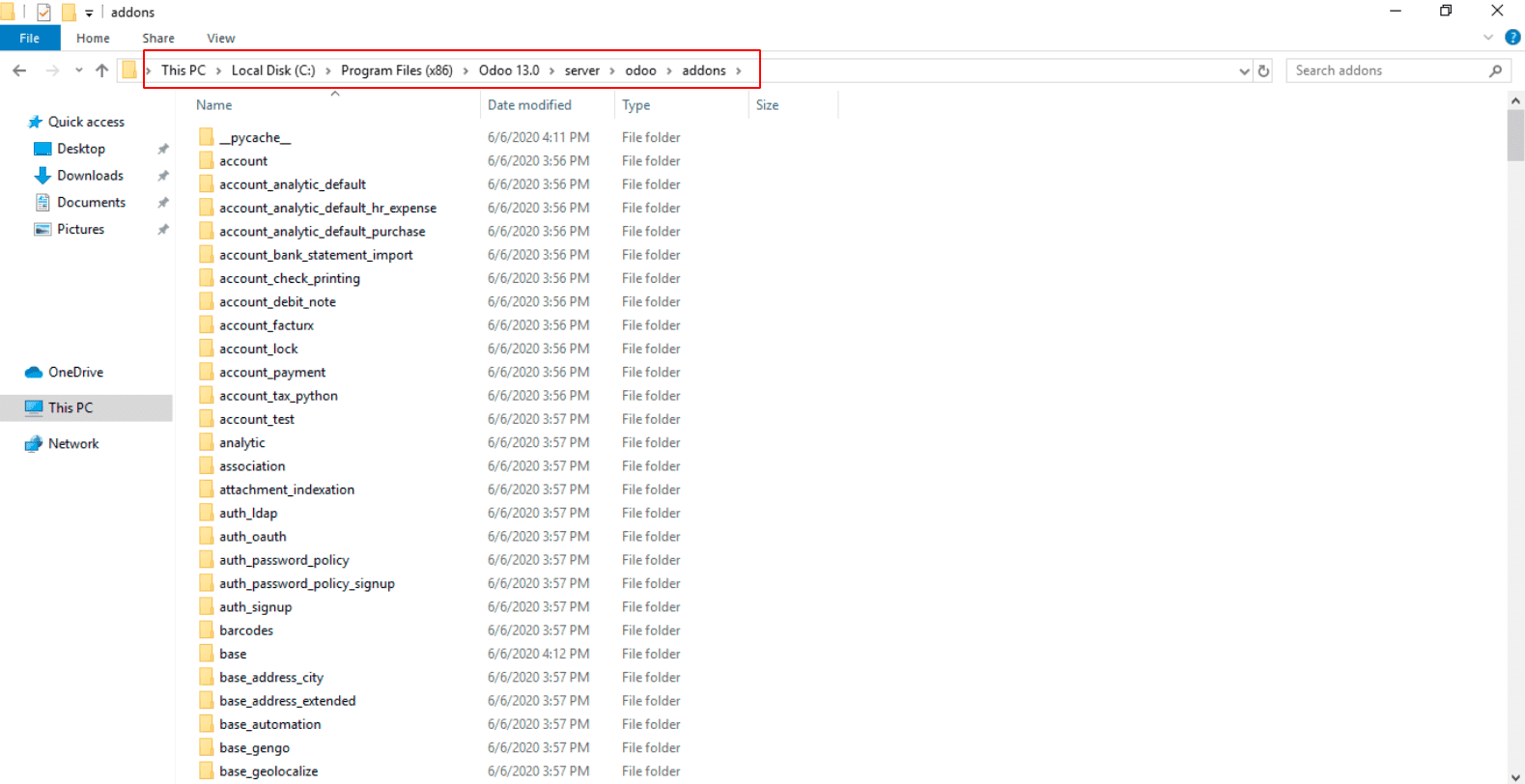Select the analytic folder icon

click(206, 442)
